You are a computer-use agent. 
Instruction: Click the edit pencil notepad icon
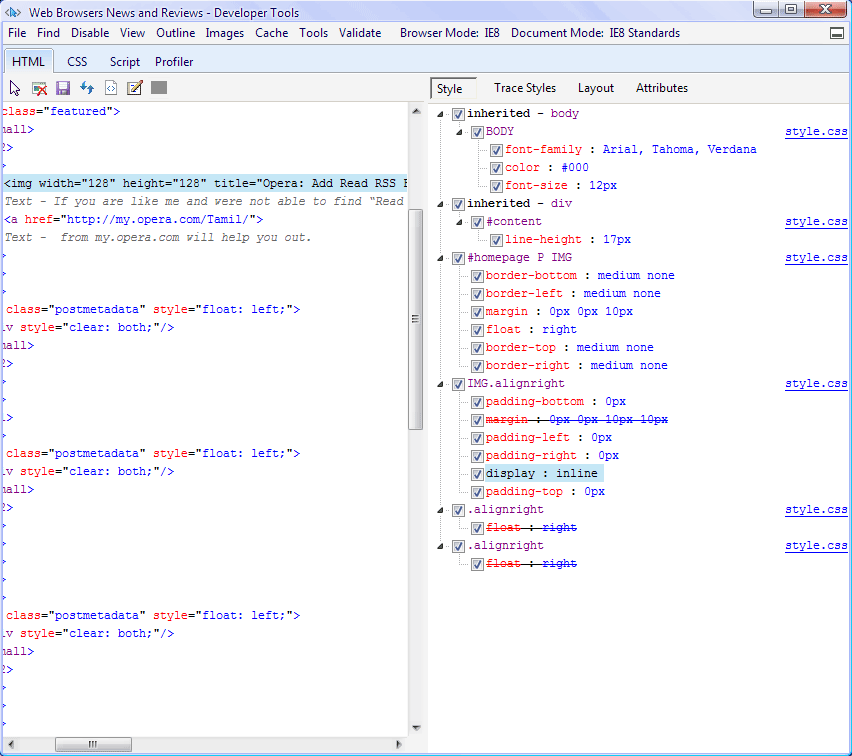click(x=135, y=88)
